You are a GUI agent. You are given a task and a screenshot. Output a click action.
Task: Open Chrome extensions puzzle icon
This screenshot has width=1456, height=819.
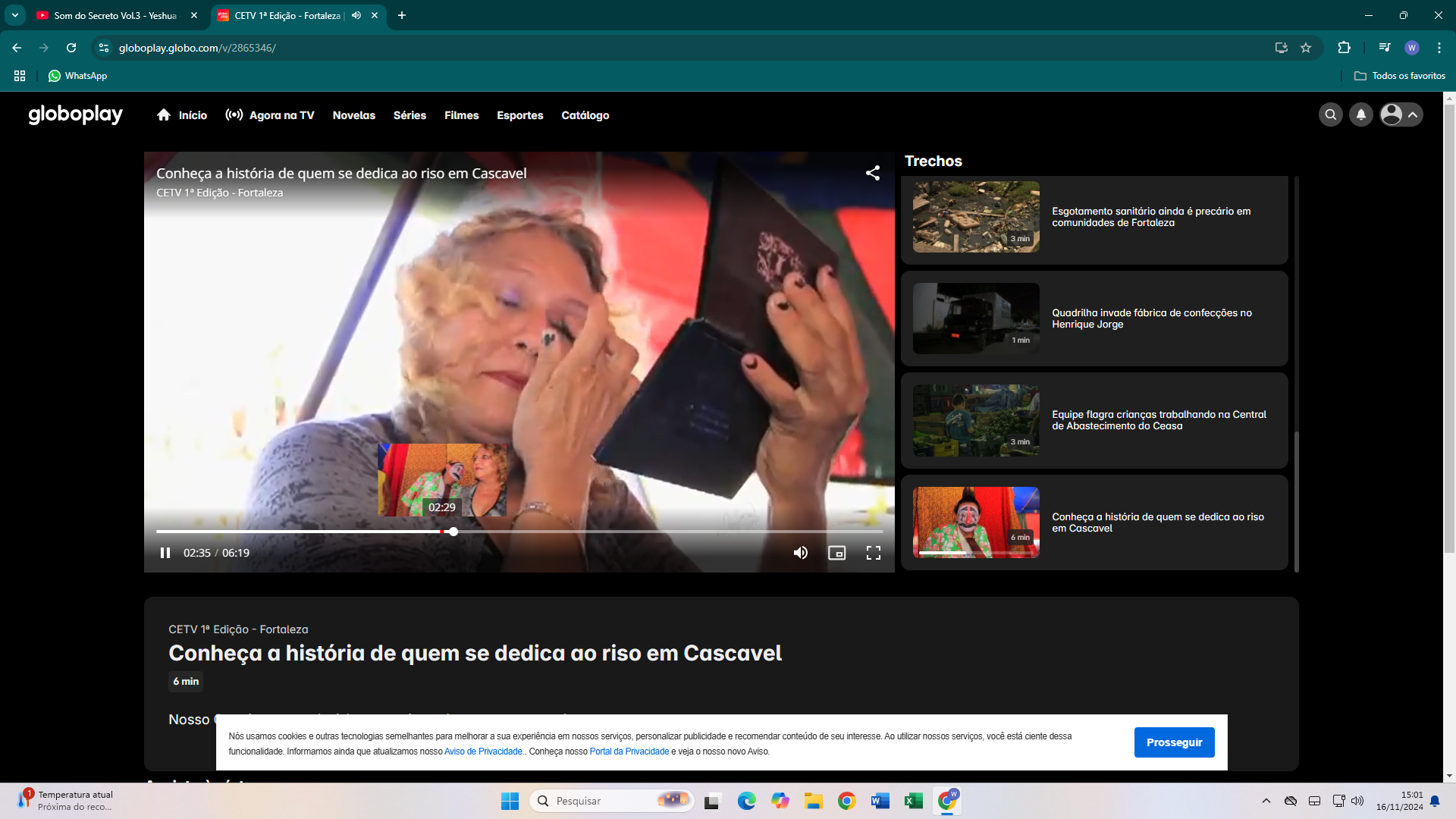pos(1344,48)
